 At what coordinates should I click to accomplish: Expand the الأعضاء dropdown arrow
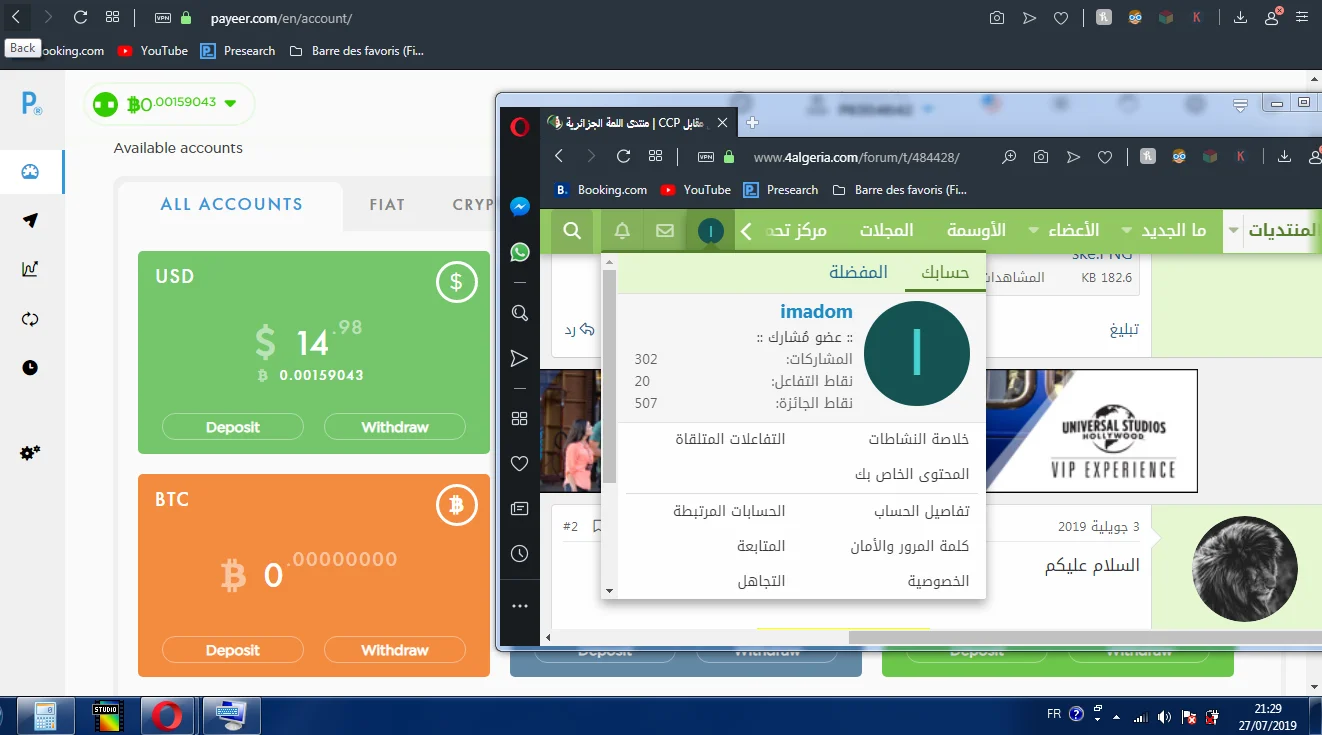coord(1127,231)
